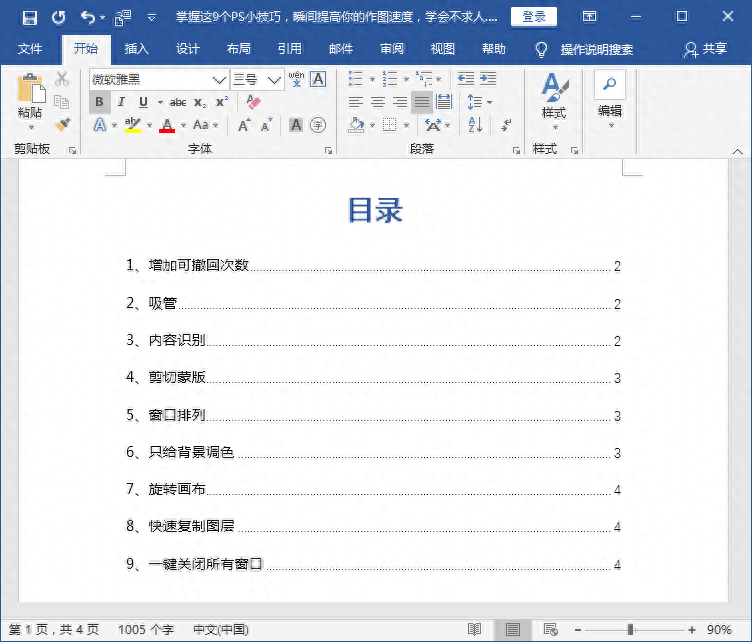
Task: Switch to the 插入 ribbon tab
Action: coord(137,49)
